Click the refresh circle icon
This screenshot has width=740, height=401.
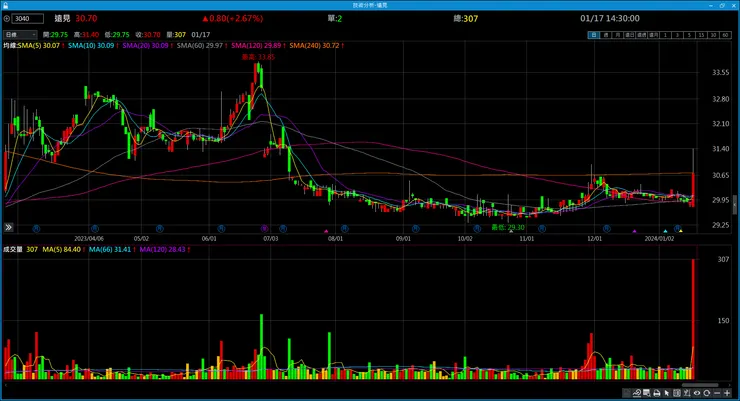pyautogui.click(x=706, y=393)
